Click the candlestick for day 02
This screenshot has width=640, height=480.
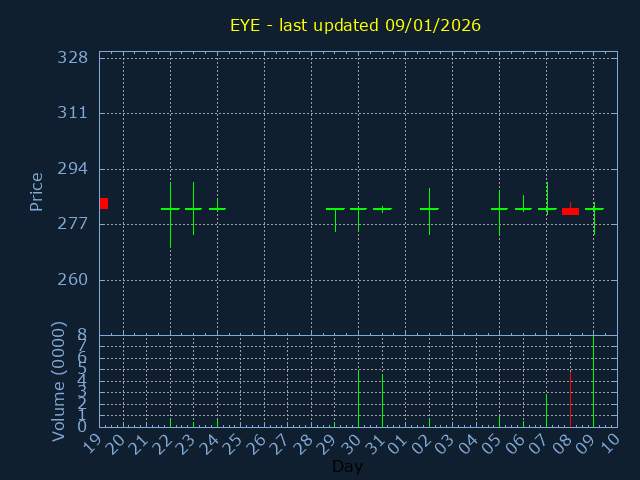429,209
